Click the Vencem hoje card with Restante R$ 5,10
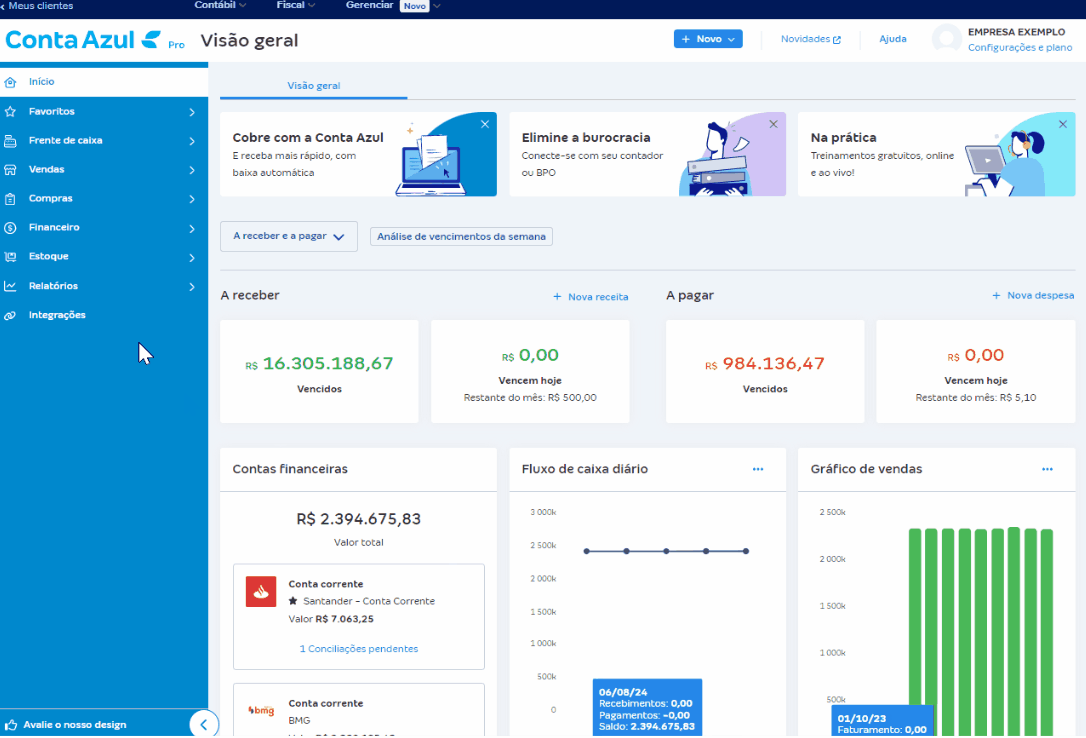 click(976, 372)
